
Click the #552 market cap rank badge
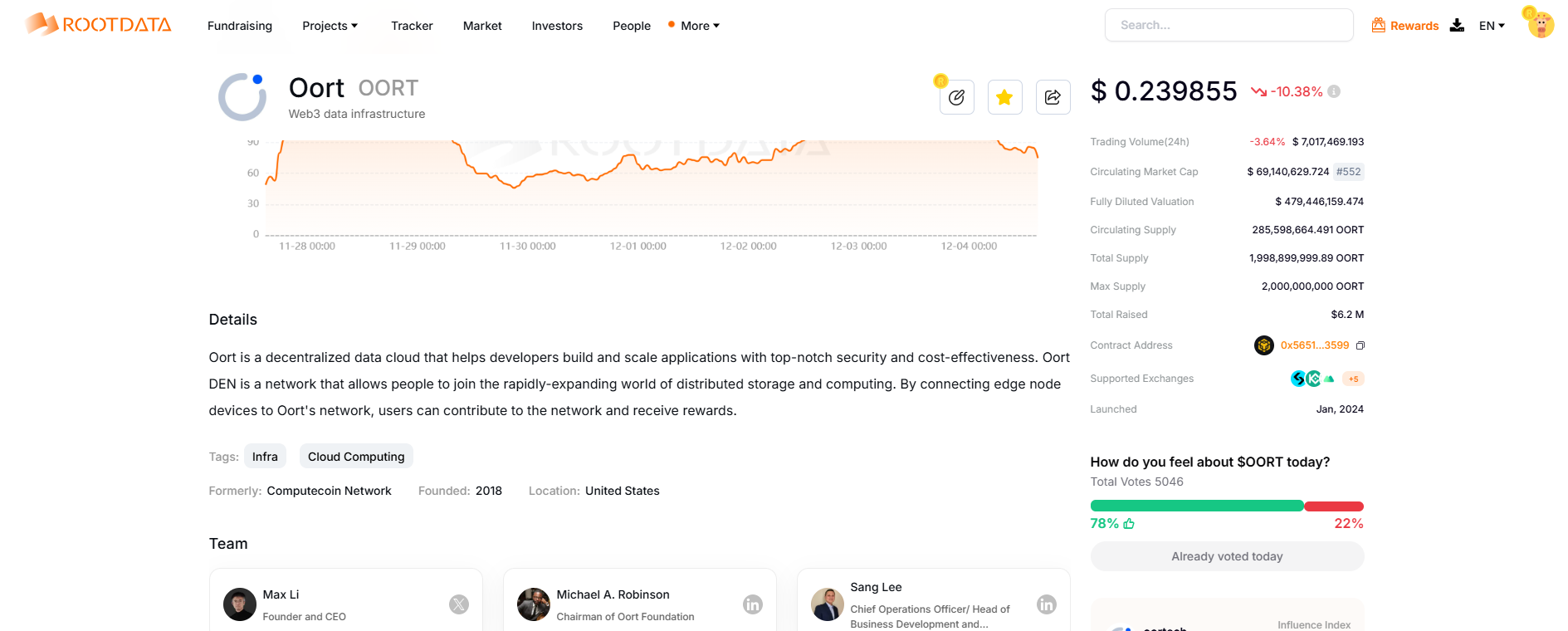[x=1349, y=172]
